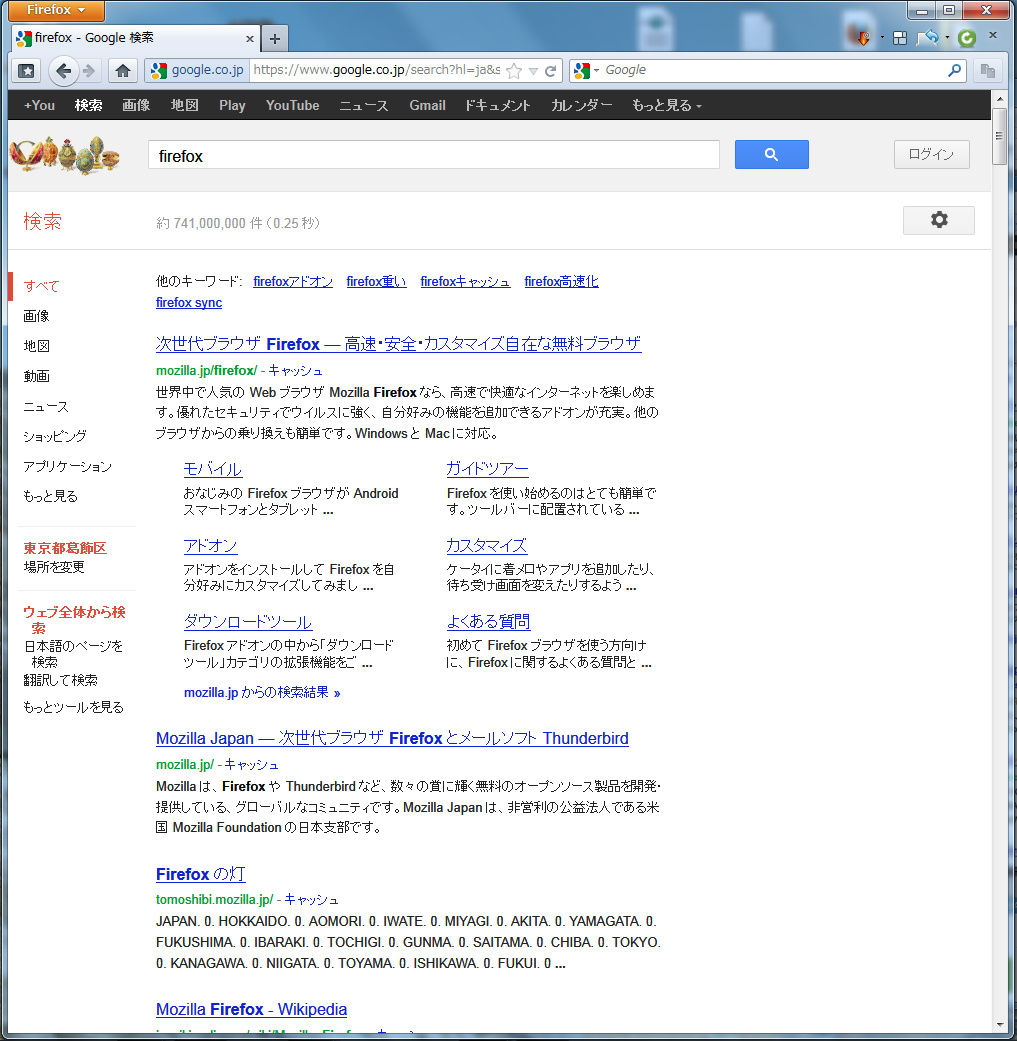Click 場所を変更 in the sidebar

(54, 567)
